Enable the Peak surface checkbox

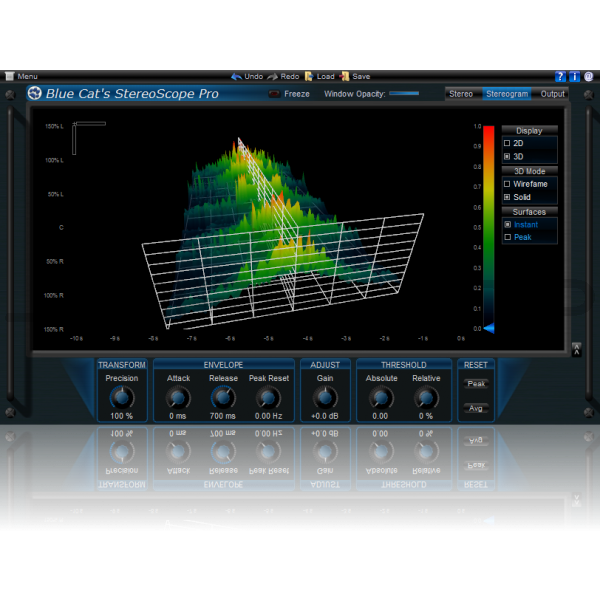click(508, 237)
